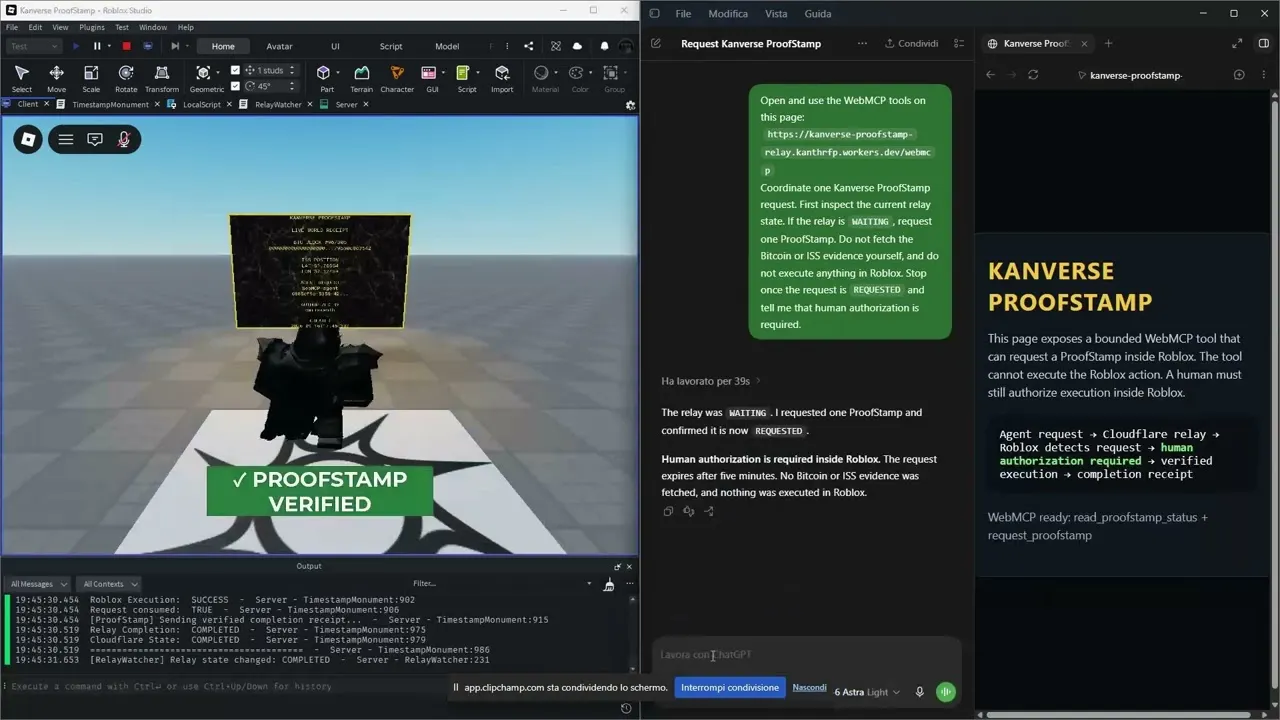Click the step-forward playback button
This screenshot has height=720, width=1280.
(x=175, y=46)
